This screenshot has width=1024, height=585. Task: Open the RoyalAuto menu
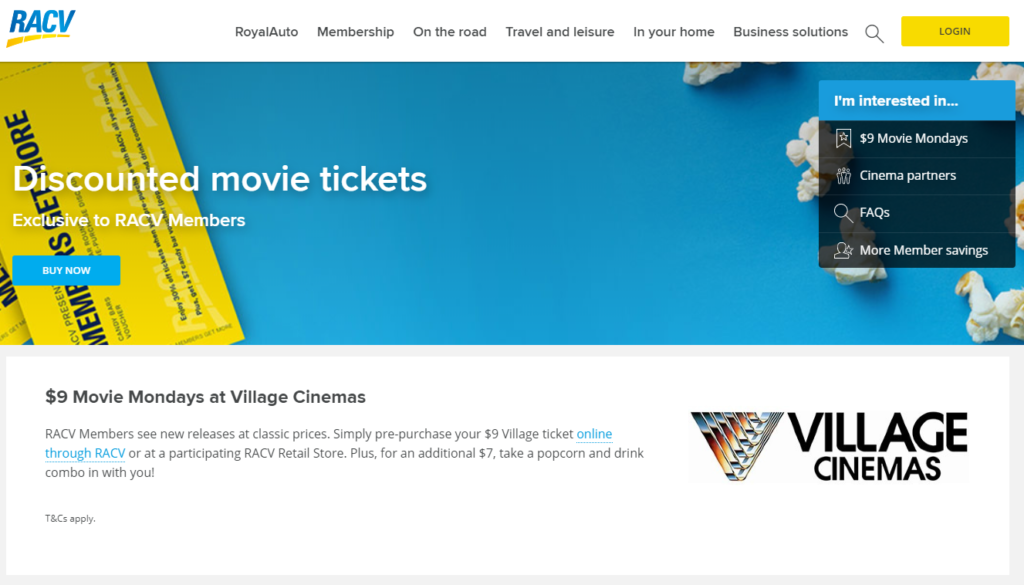click(x=266, y=32)
